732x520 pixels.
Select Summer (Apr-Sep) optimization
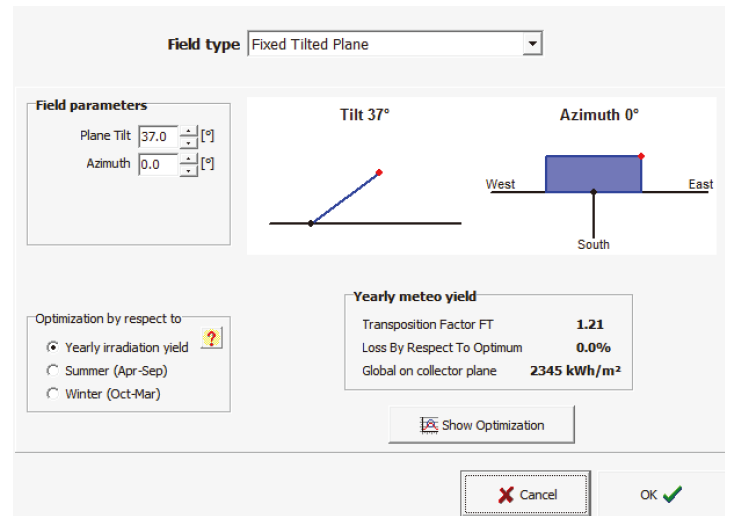click(53, 371)
